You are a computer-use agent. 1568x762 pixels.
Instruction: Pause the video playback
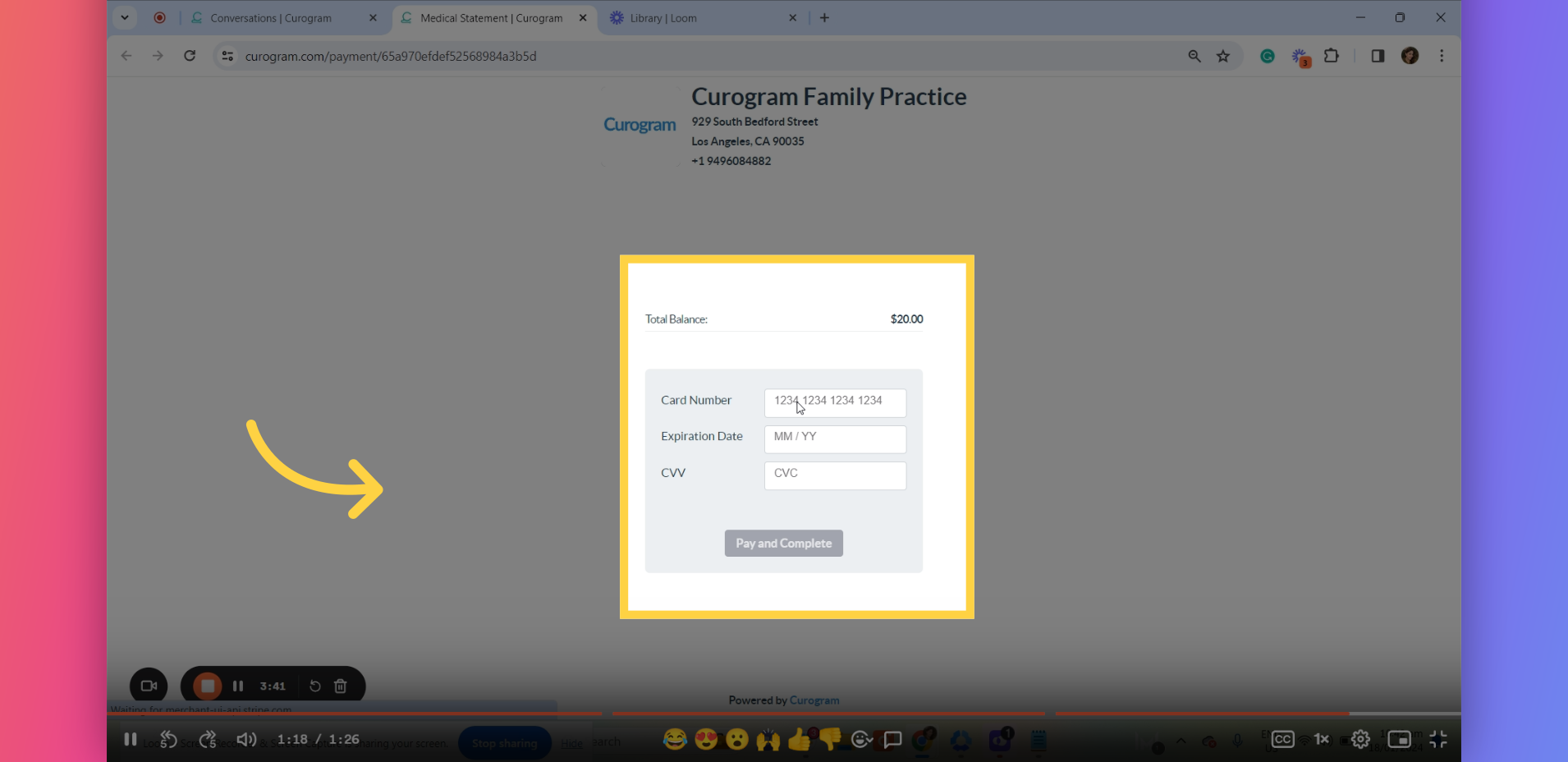pos(130,739)
